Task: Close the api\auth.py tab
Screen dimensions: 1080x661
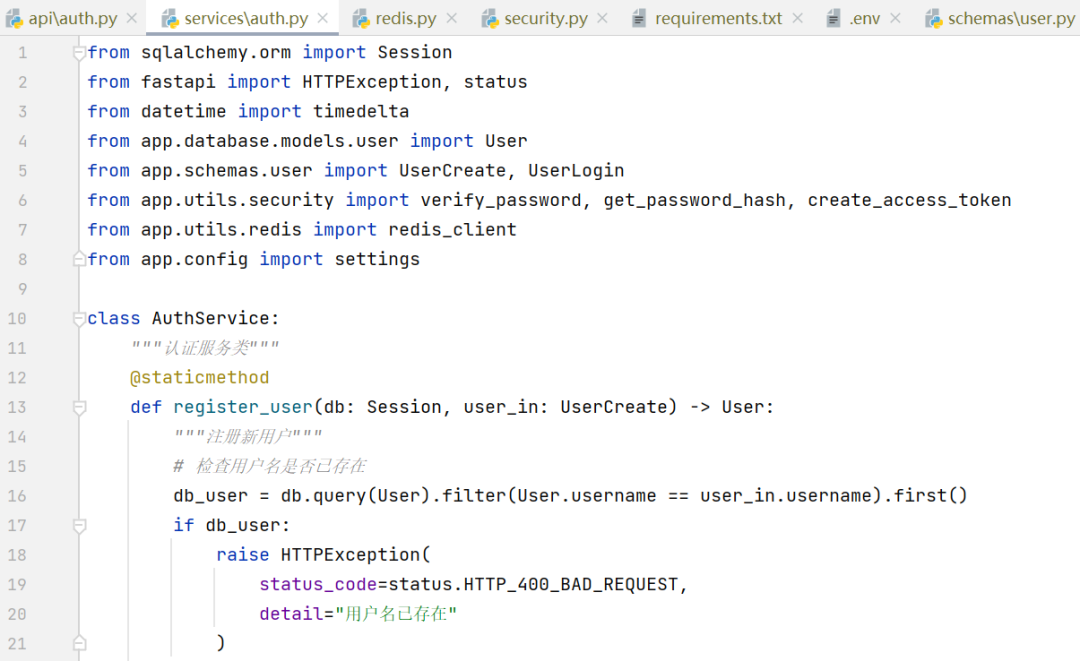Action: point(130,17)
